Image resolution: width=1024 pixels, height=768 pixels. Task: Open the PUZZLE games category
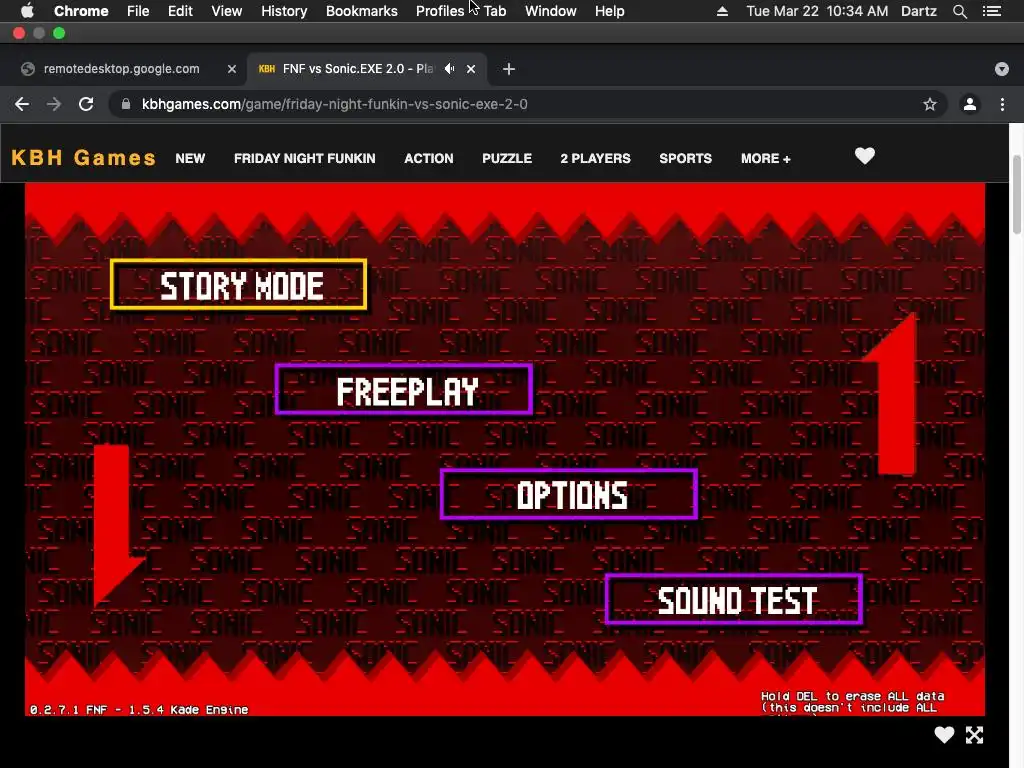tap(507, 158)
